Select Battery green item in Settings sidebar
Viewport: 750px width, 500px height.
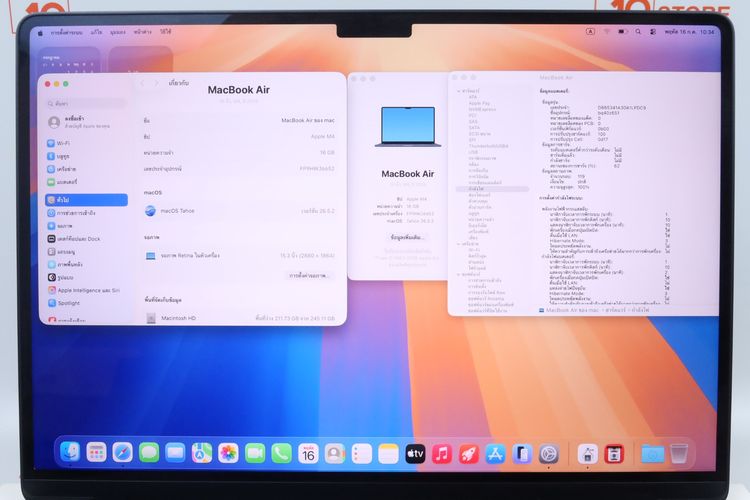(87, 182)
